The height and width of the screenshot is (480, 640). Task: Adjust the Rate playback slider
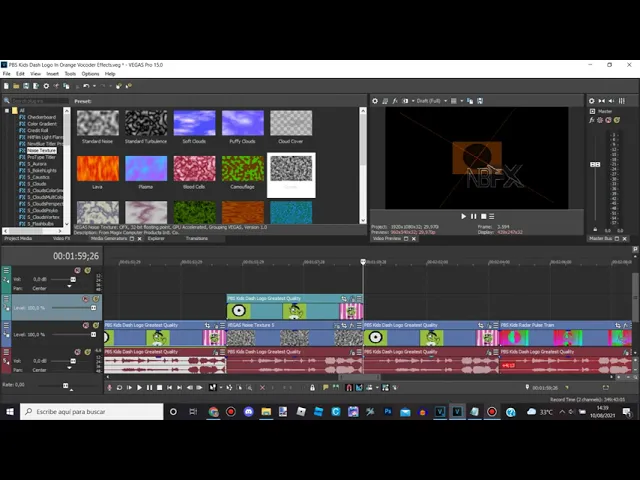[65, 385]
